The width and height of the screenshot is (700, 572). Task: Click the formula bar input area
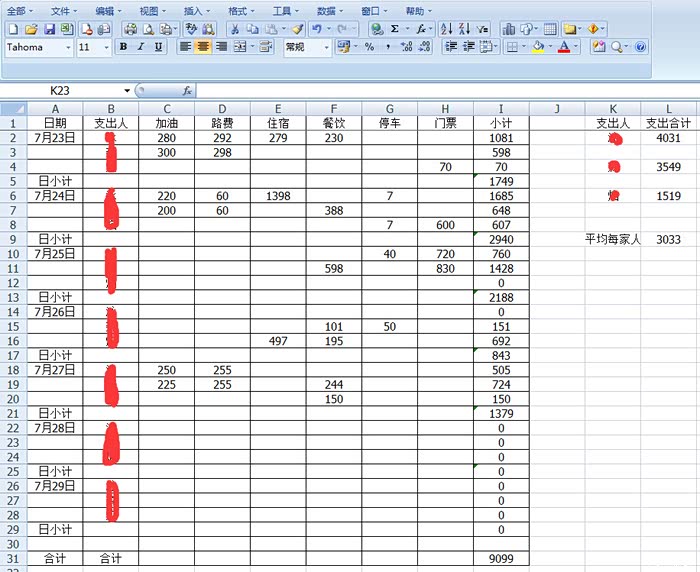point(448,91)
